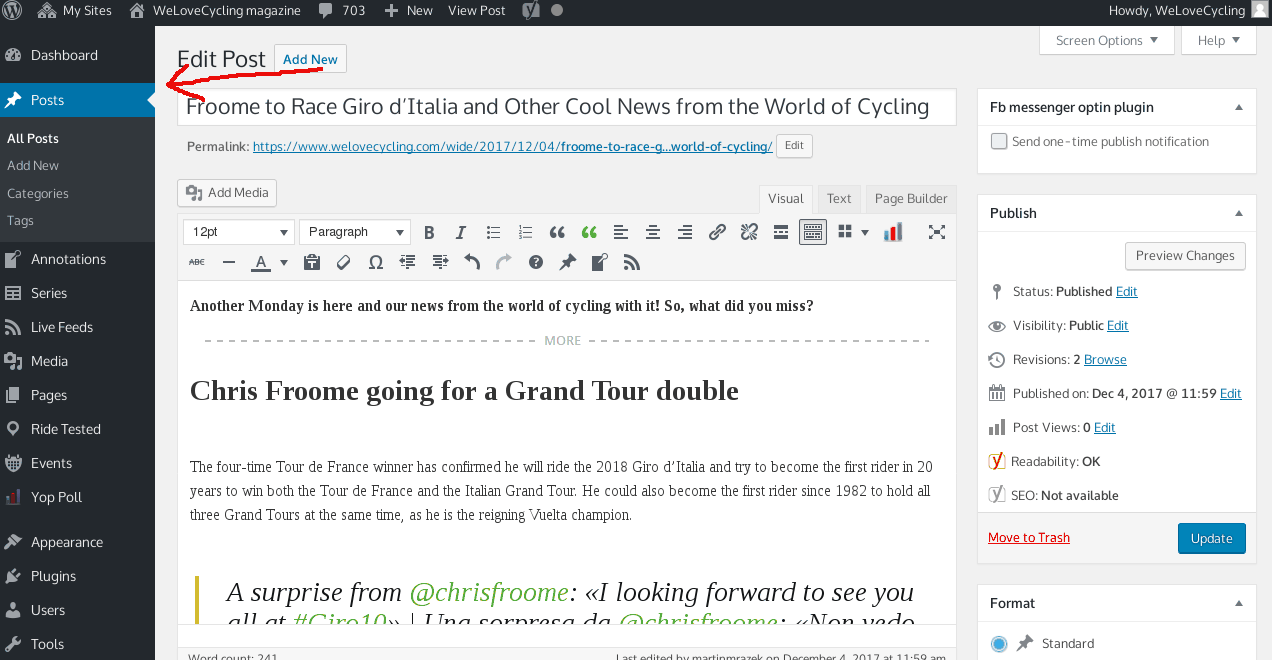Image resolution: width=1272 pixels, height=660 pixels.
Task: Open the text color dropdown arrow
Action: (284, 262)
